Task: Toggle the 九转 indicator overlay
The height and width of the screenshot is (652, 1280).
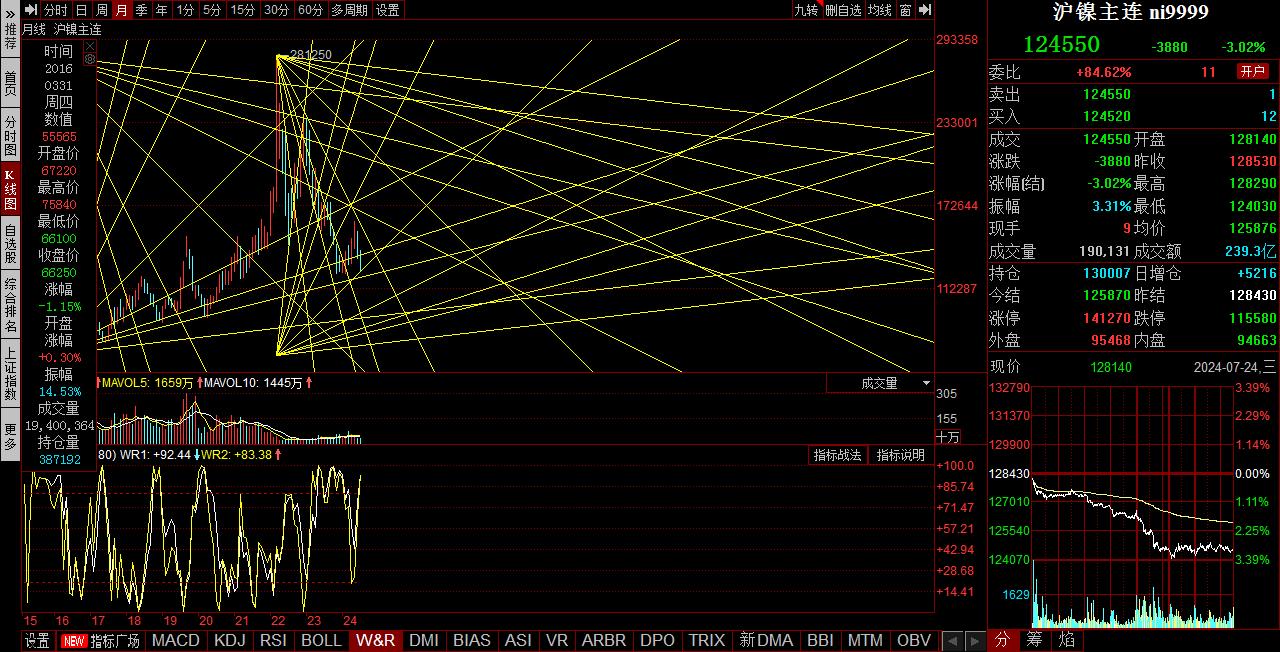Action: pos(806,10)
